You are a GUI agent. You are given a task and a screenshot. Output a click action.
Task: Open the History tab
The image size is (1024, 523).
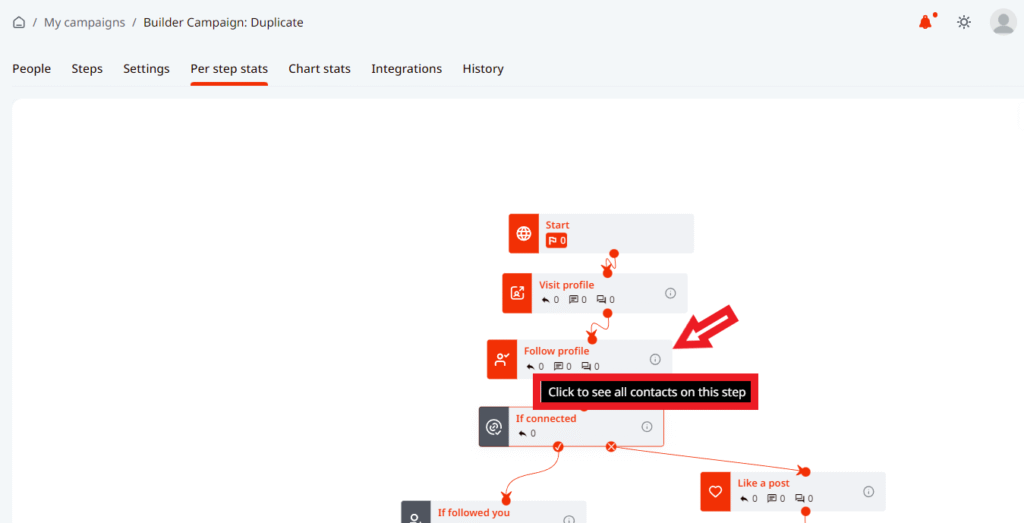tap(482, 69)
